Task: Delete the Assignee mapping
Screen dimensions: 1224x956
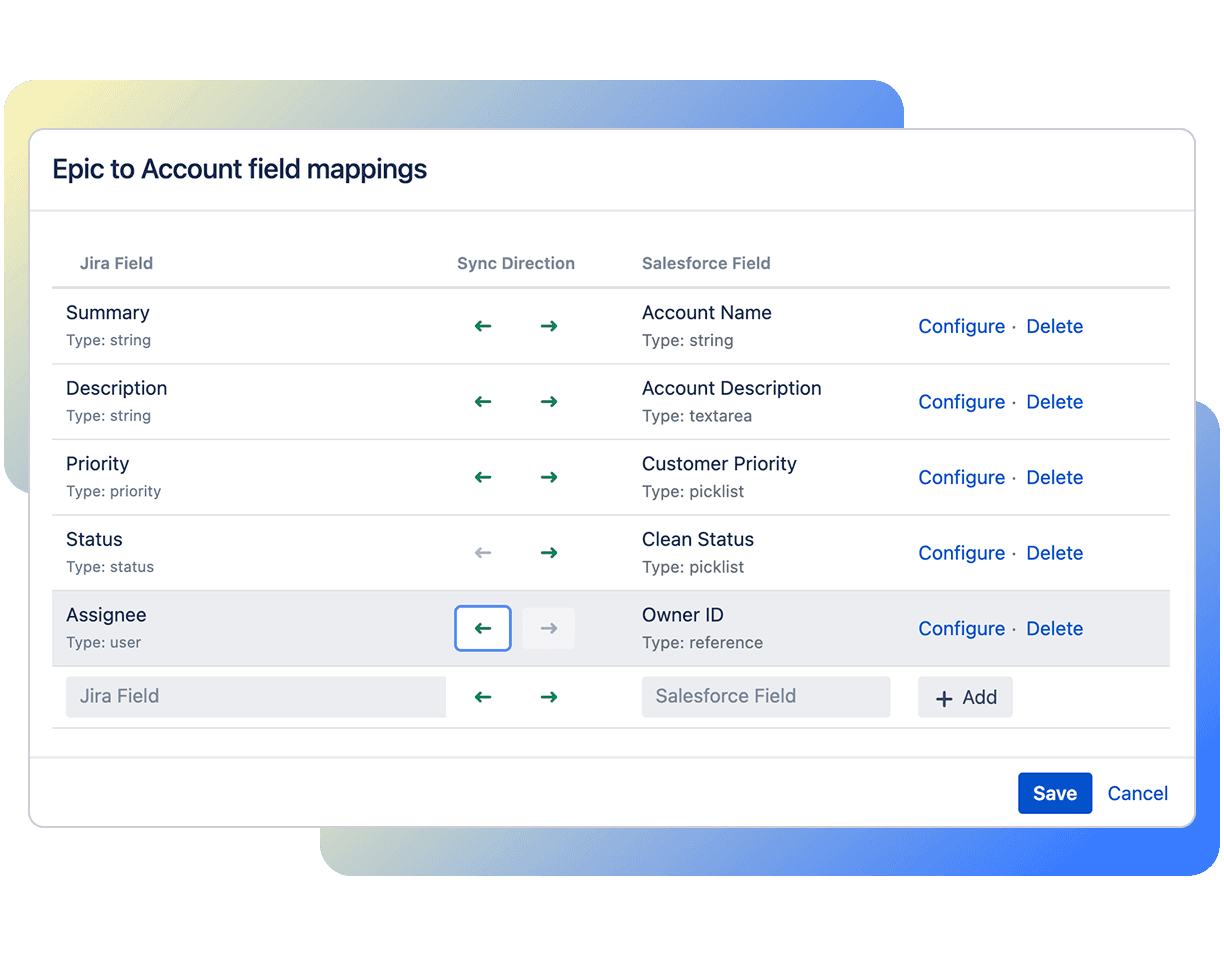Action: (1055, 628)
